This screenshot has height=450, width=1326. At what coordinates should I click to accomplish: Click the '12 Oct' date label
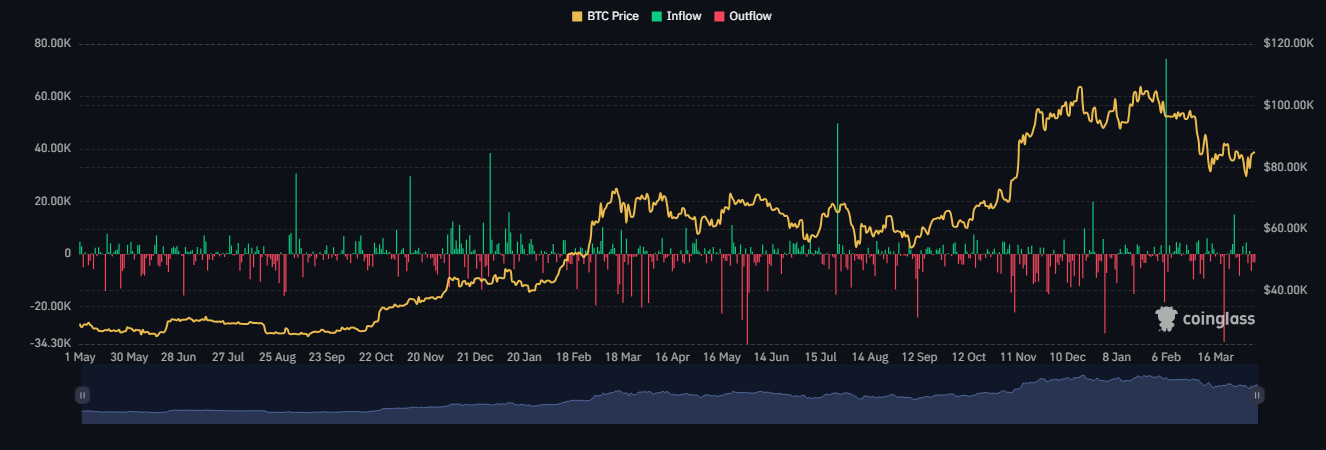pos(969,357)
